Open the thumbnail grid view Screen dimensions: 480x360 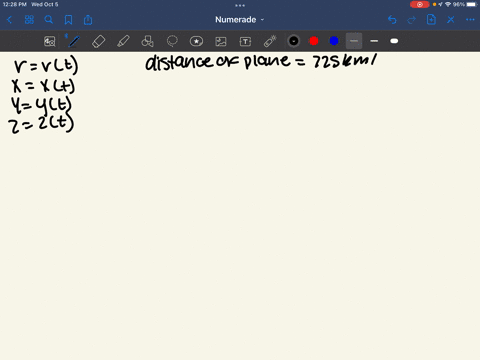tap(29, 20)
